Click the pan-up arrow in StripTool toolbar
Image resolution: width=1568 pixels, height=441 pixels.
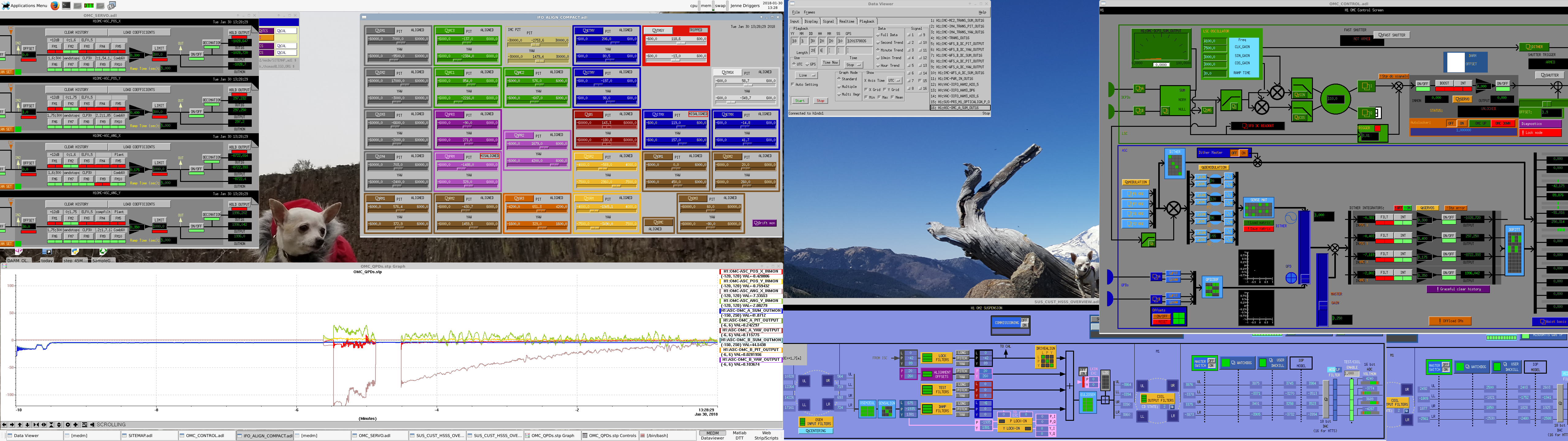[x=20, y=424]
